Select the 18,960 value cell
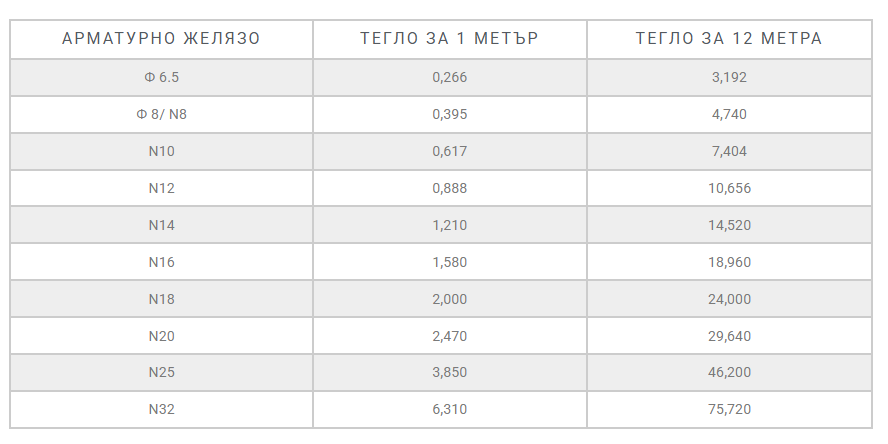 [729, 262]
